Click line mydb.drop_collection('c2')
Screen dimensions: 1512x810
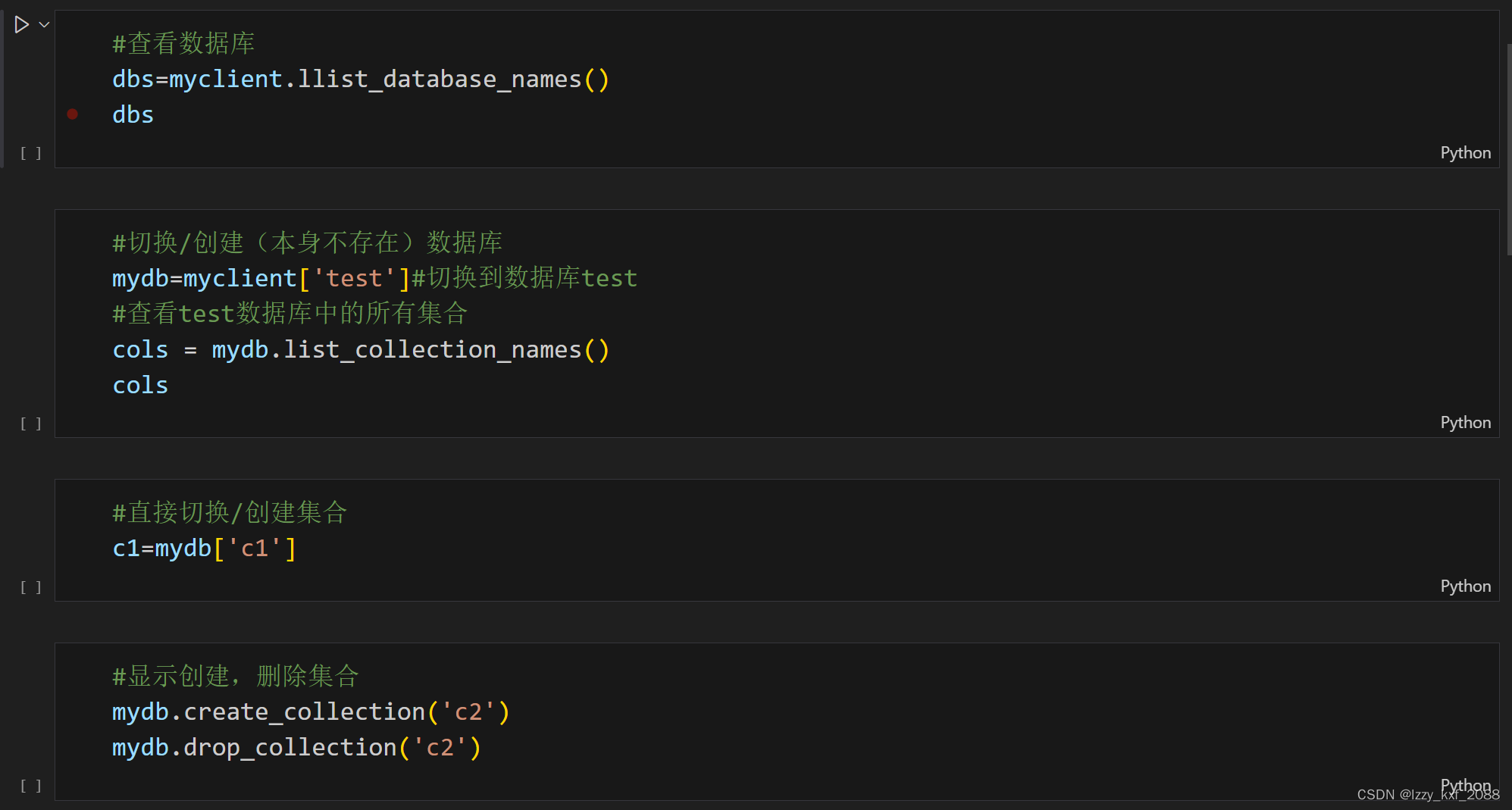click(x=297, y=747)
